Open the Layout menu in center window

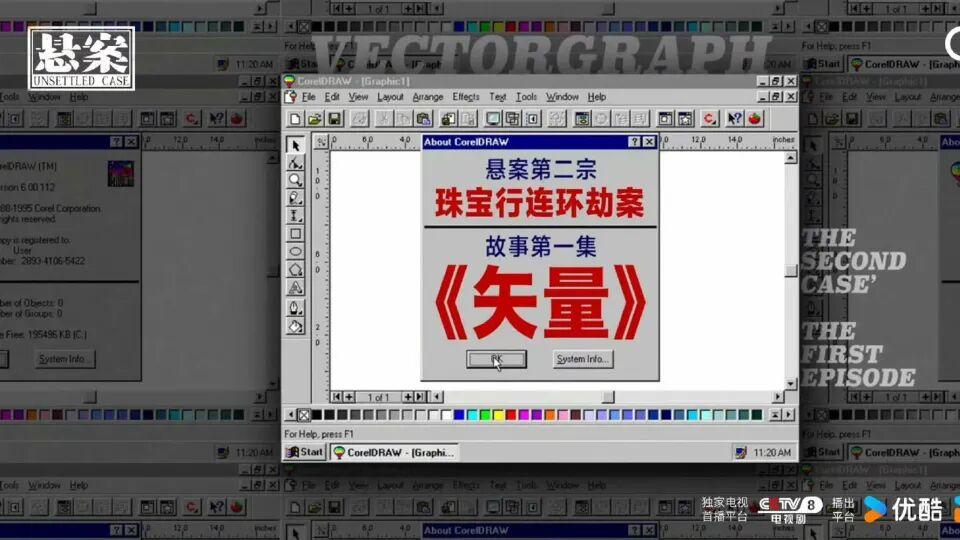coord(390,97)
